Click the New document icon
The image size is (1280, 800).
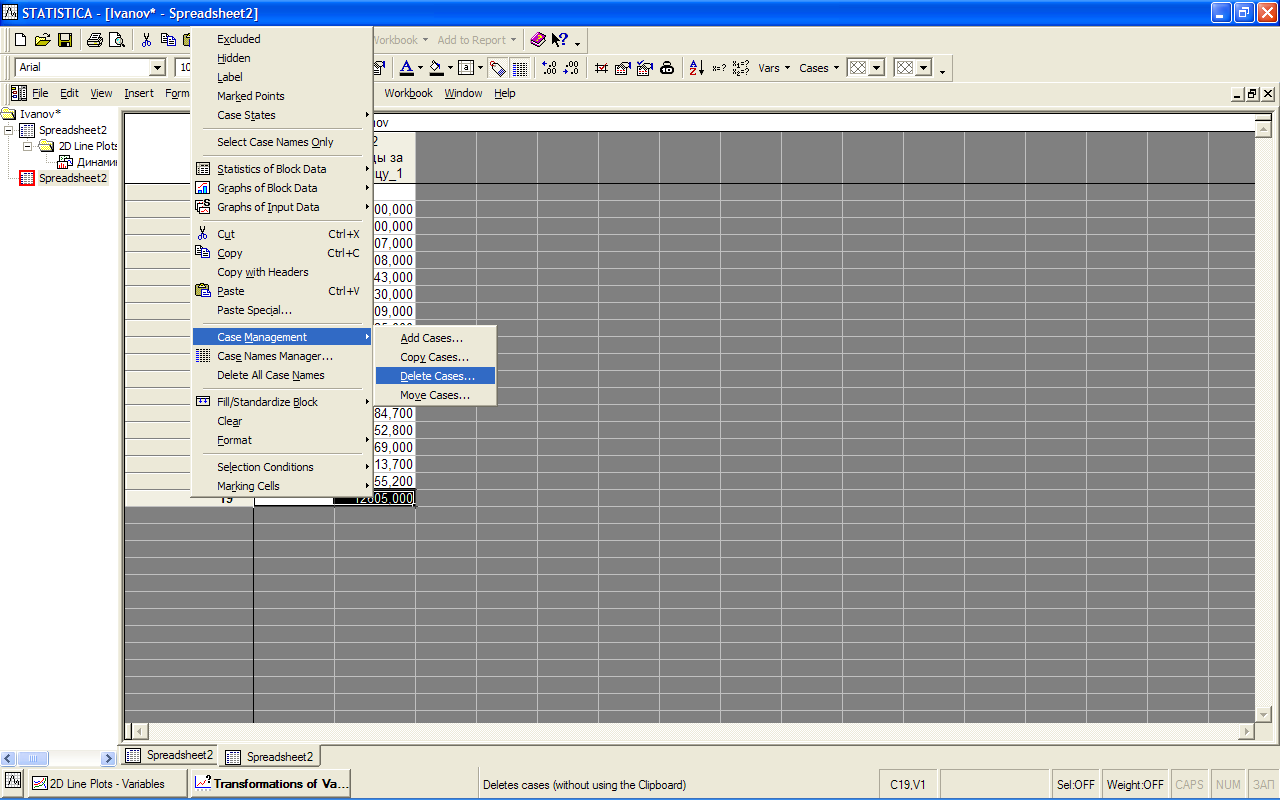click(20, 40)
